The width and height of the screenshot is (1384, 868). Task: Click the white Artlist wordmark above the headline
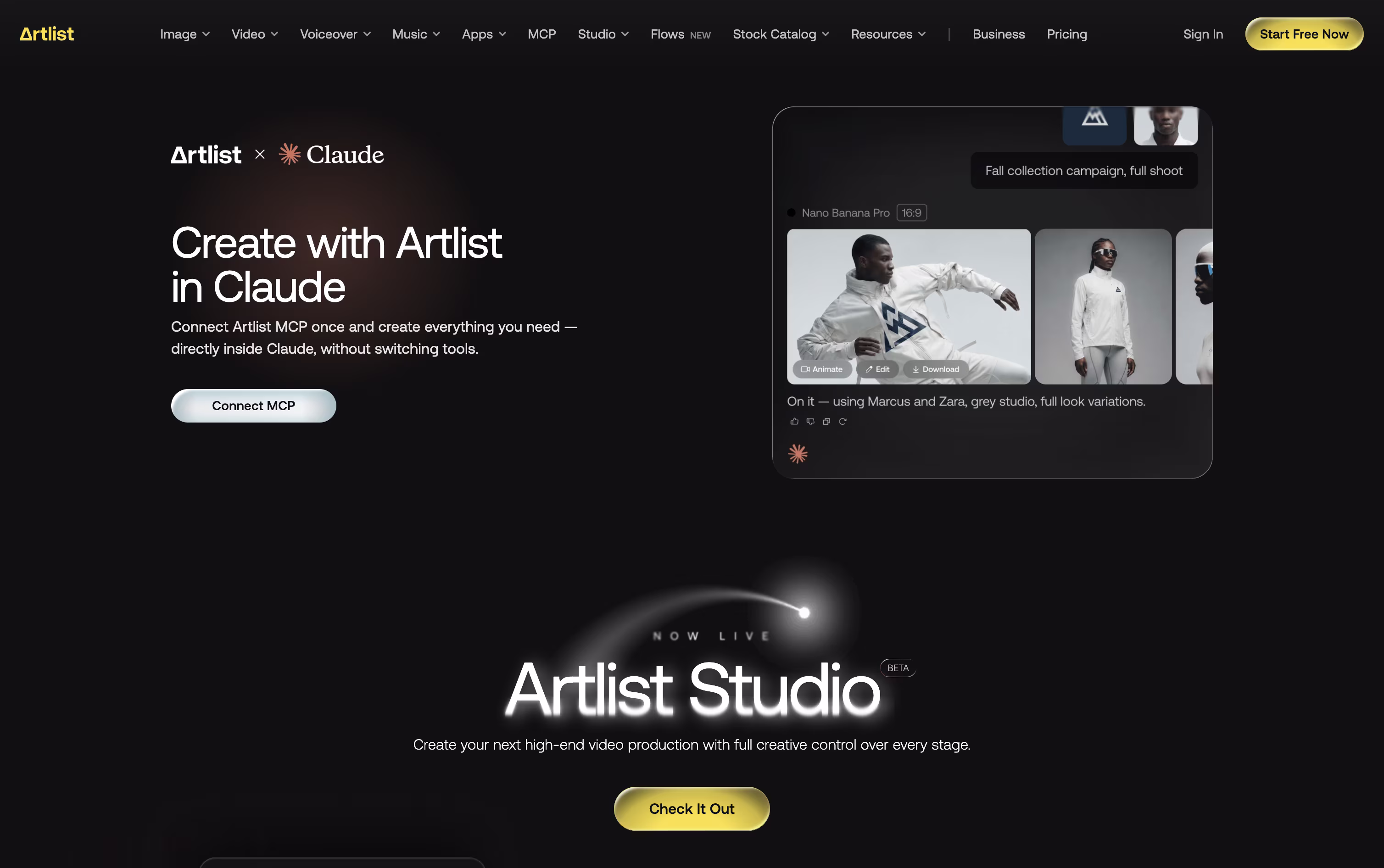(206, 155)
